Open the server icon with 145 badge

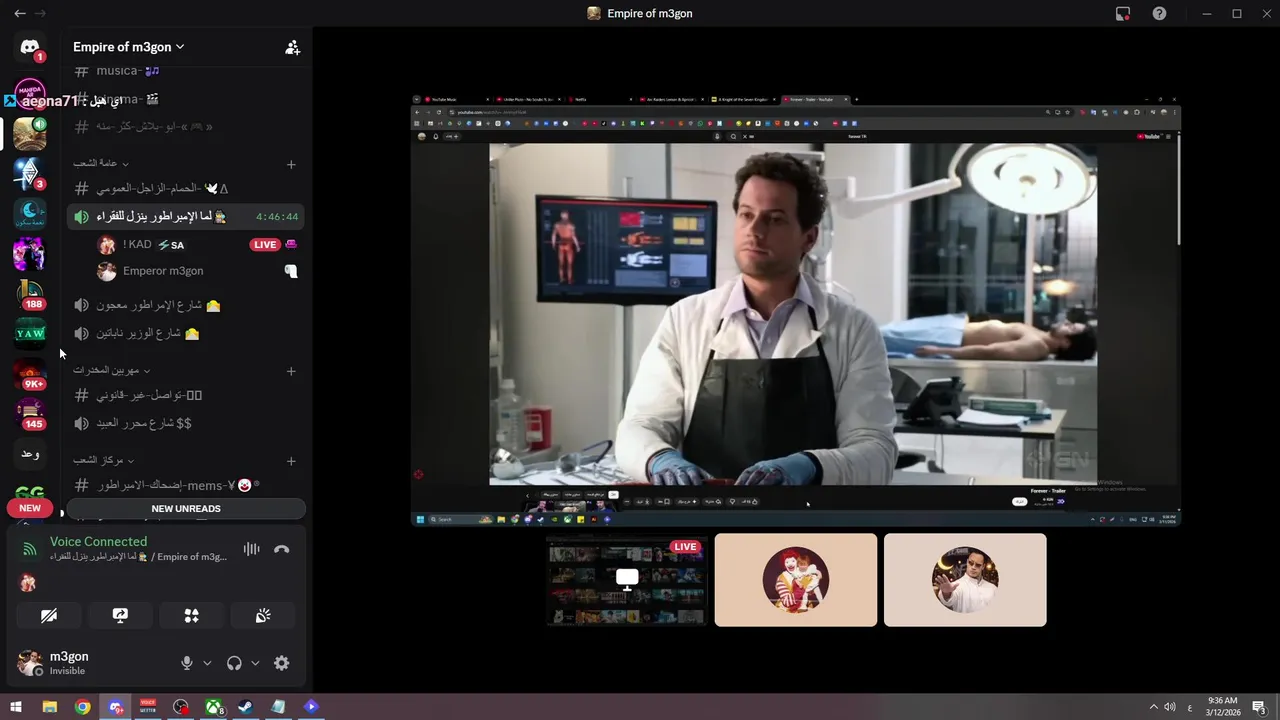click(30, 414)
